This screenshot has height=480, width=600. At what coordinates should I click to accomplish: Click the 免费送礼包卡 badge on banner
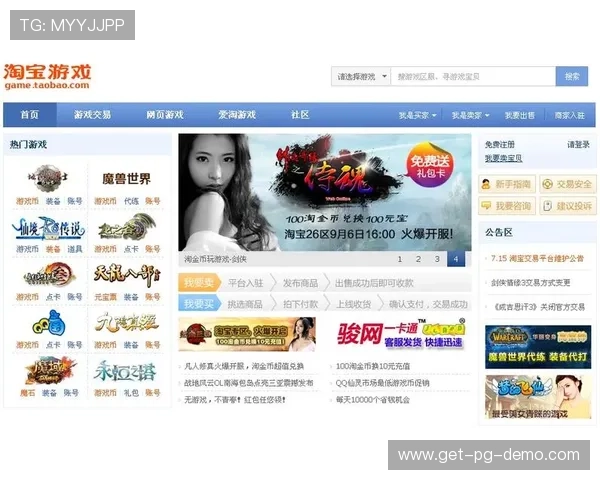tap(430, 165)
